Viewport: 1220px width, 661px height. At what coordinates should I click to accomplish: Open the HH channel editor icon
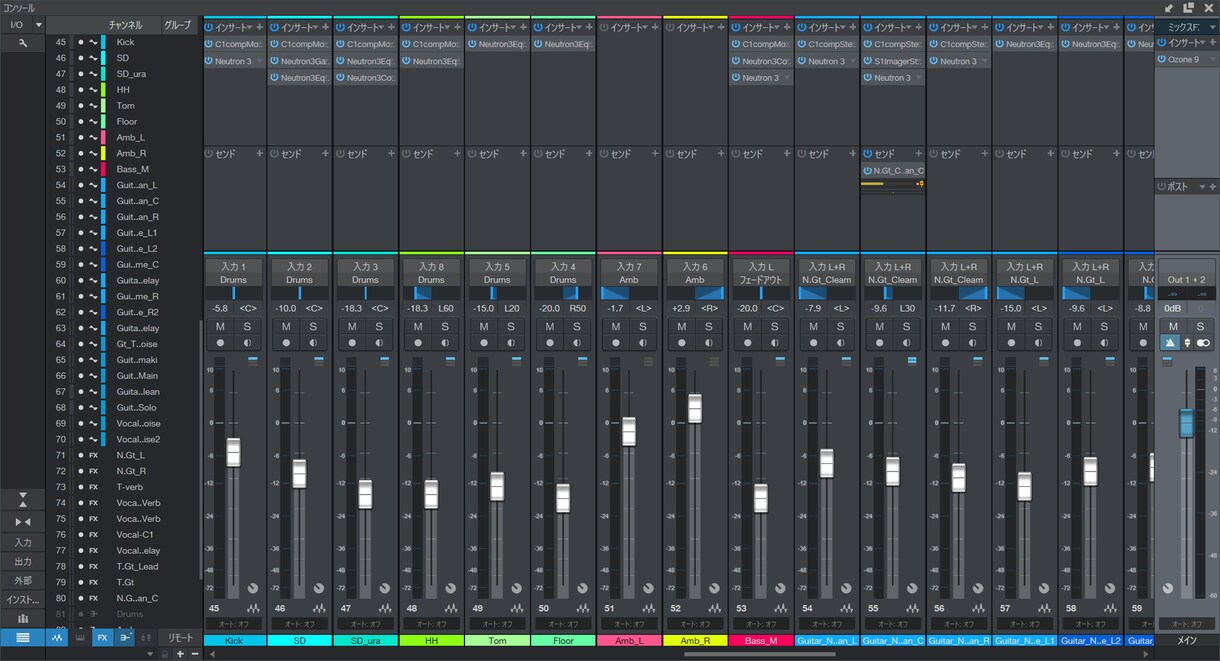point(451,607)
